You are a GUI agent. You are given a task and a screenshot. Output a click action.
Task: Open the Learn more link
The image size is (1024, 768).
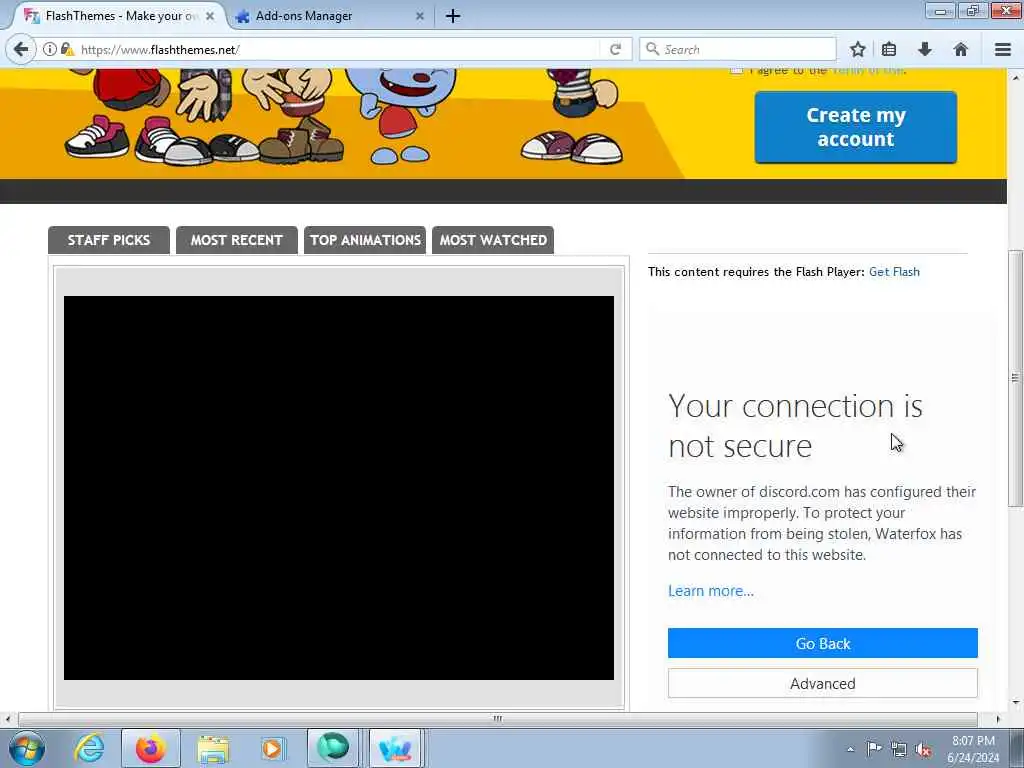click(711, 590)
